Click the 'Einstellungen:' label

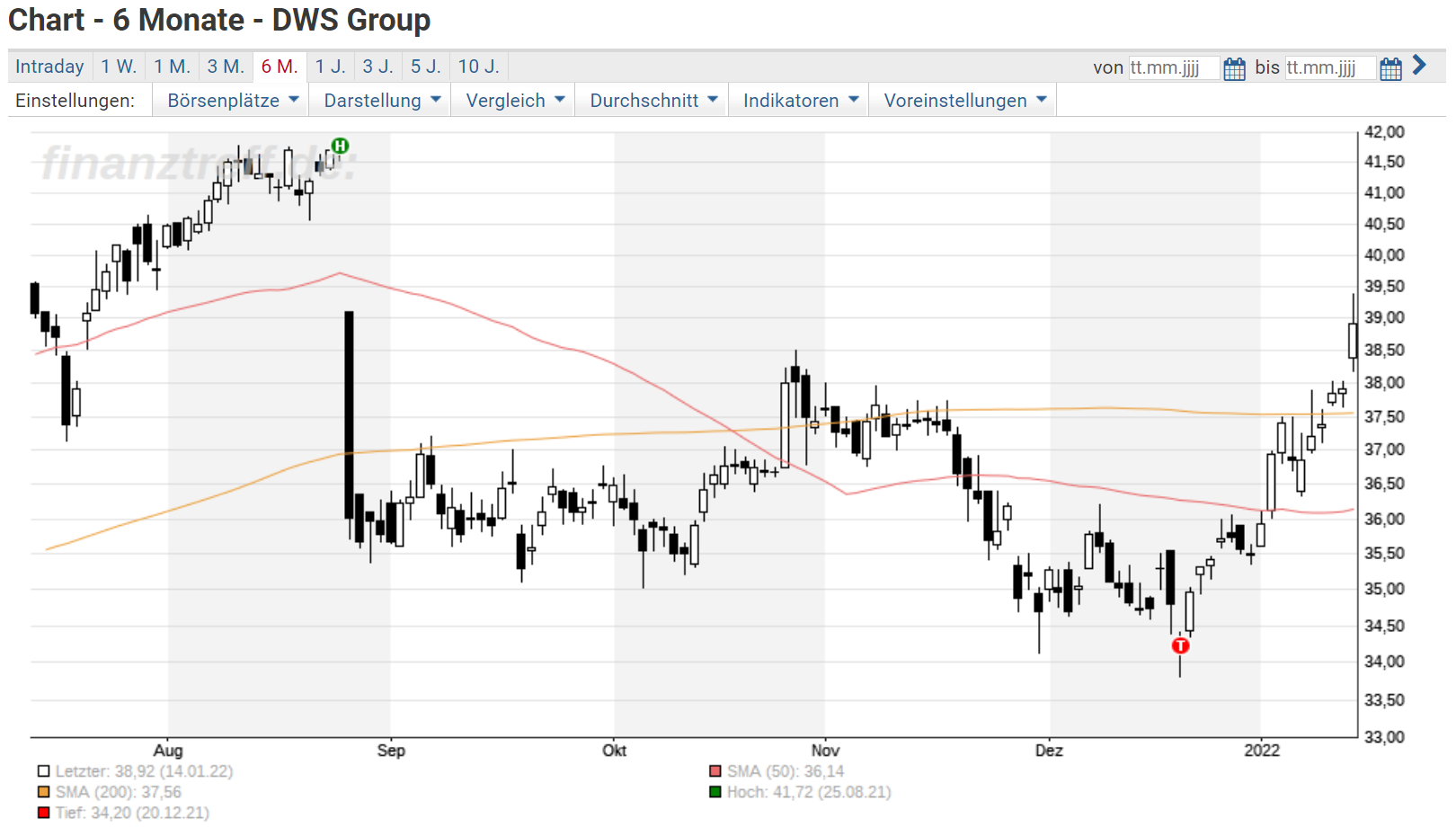point(75,101)
